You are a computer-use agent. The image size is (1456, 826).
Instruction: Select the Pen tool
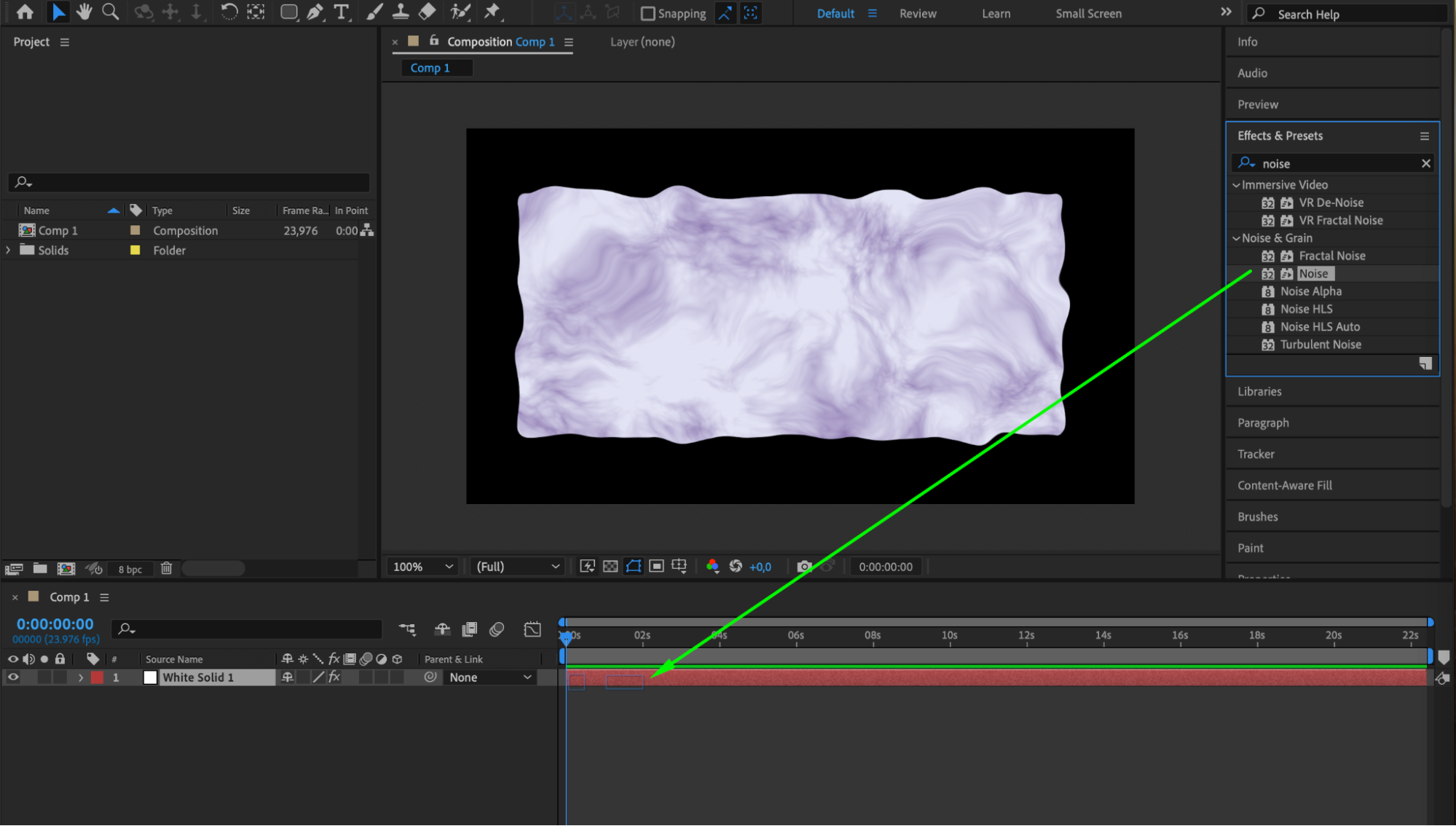point(315,12)
